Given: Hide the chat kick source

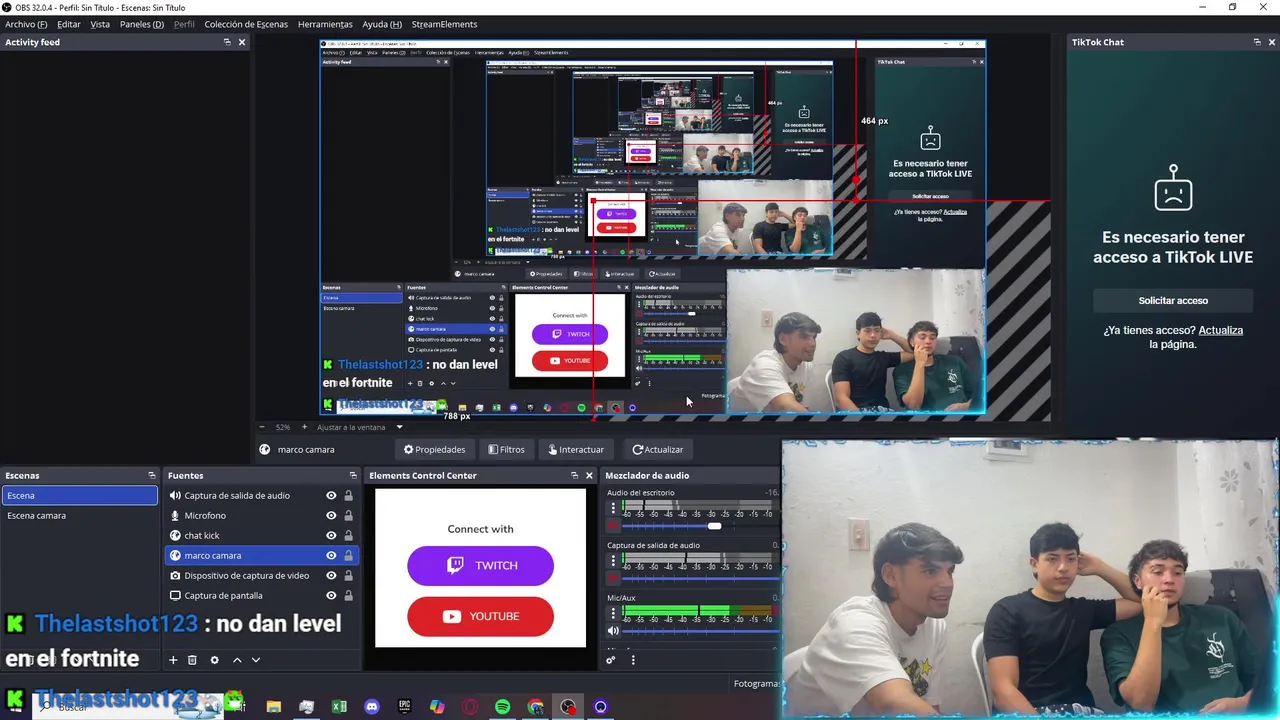Looking at the screenshot, I should click(x=331, y=535).
